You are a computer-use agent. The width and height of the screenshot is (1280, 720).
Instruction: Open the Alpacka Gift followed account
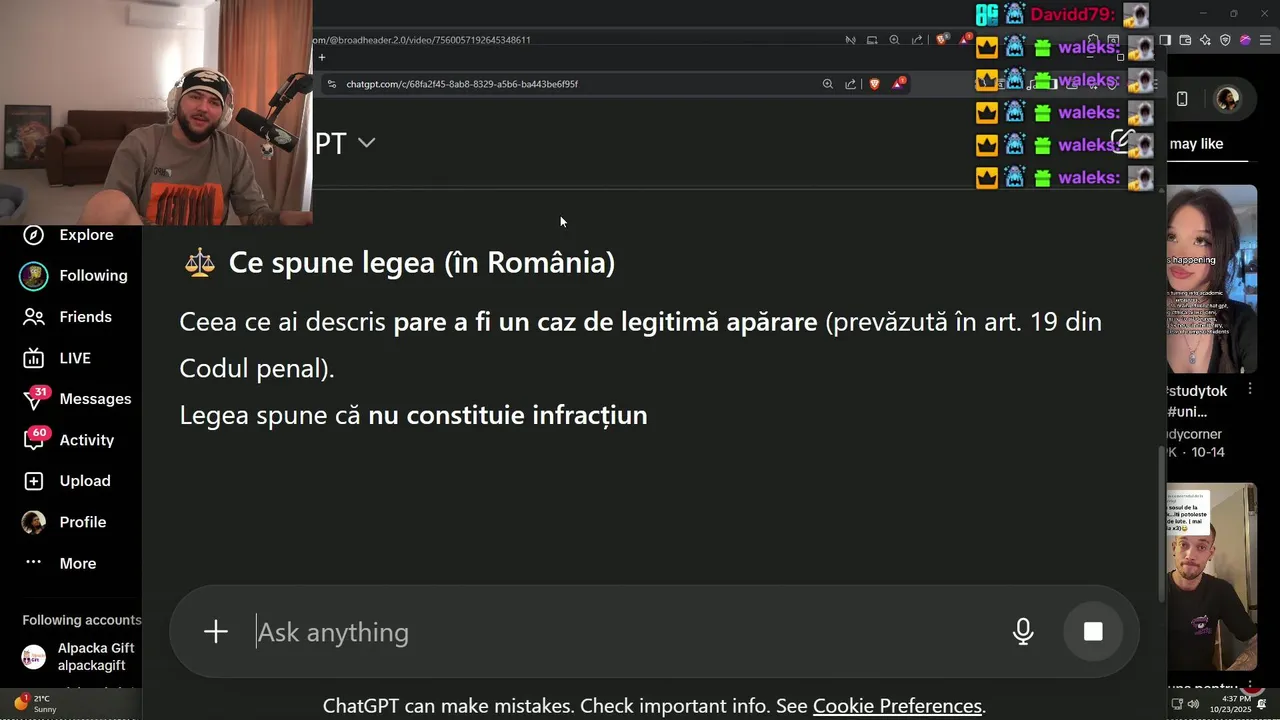pyautogui.click(x=78, y=656)
